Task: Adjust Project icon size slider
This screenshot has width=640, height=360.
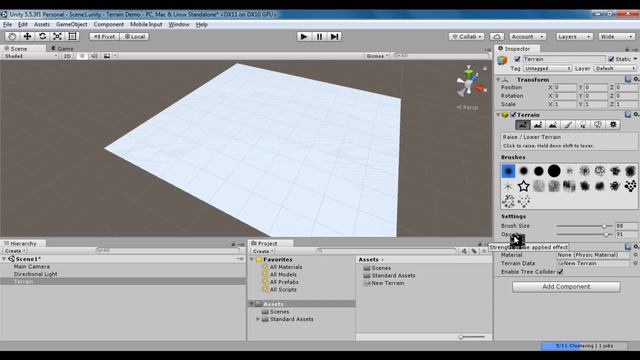Action: [472, 337]
